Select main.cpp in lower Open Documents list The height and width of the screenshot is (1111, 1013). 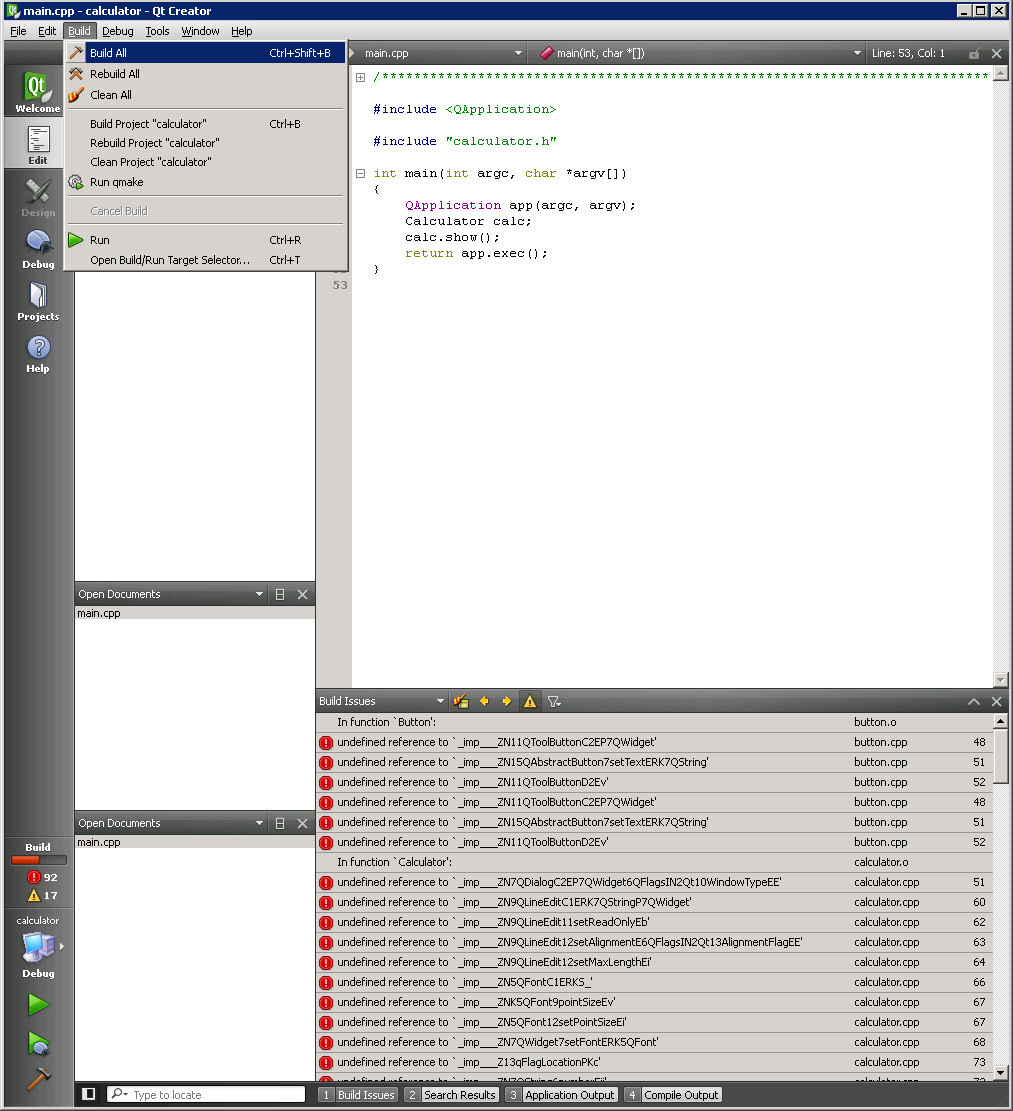[x=195, y=842]
